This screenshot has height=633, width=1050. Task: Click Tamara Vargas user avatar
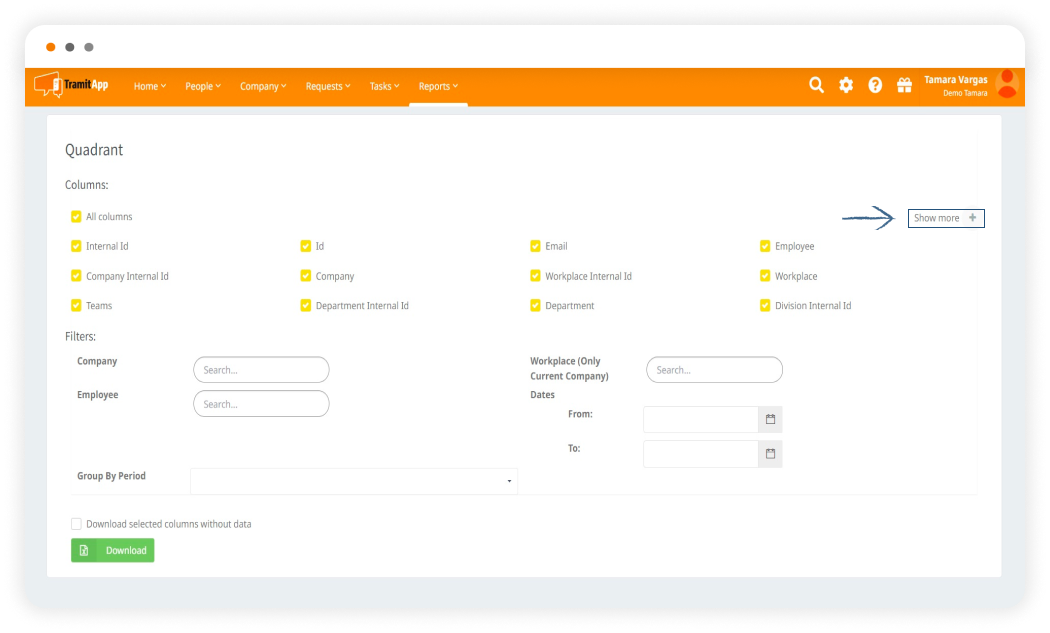[1007, 85]
